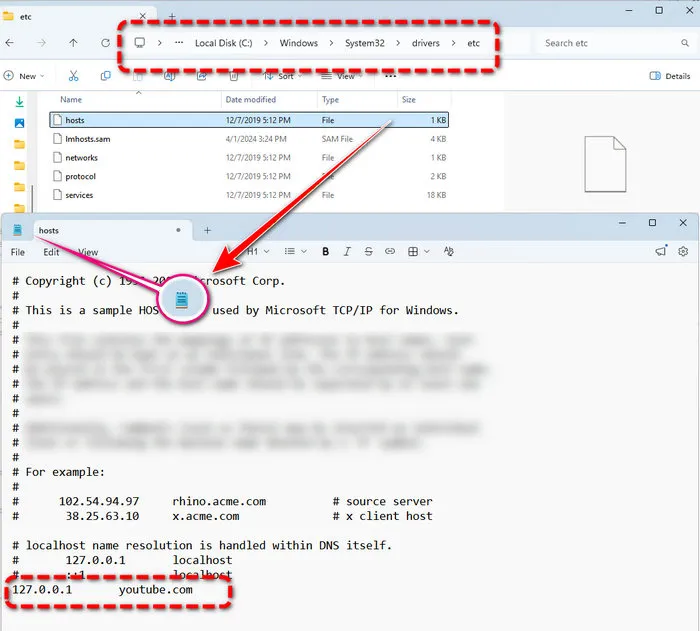Toggle the Details pane
Image resolution: width=700 pixels, height=631 pixels.
tap(670, 76)
